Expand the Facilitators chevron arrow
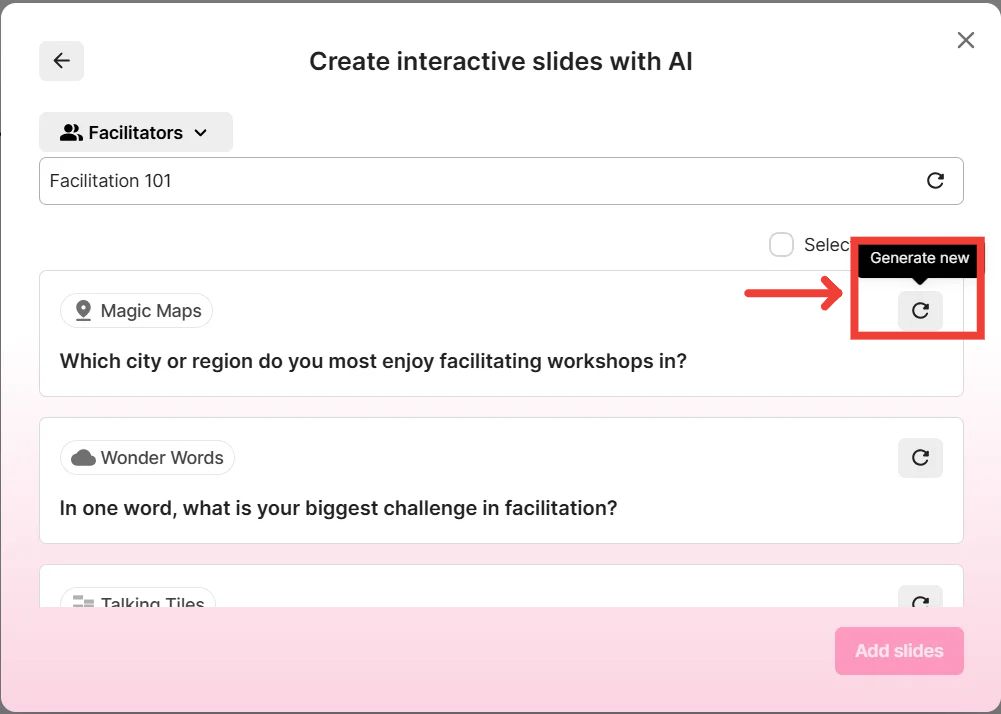Image resolution: width=1001 pixels, height=714 pixels. coord(201,133)
